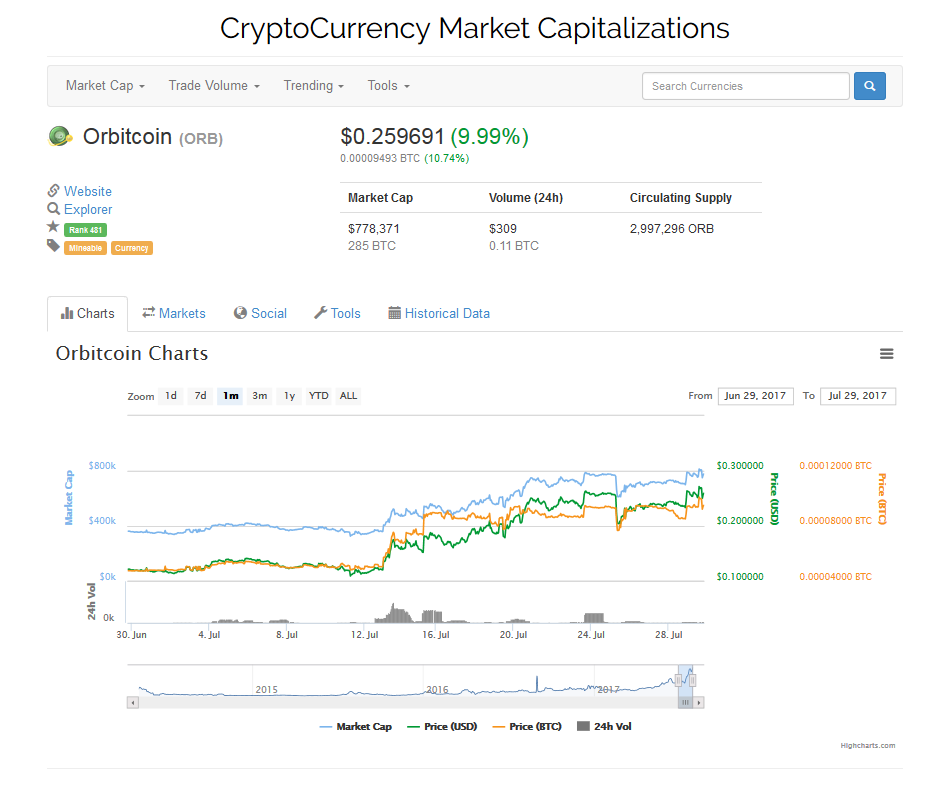Click the From date field

(756, 396)
